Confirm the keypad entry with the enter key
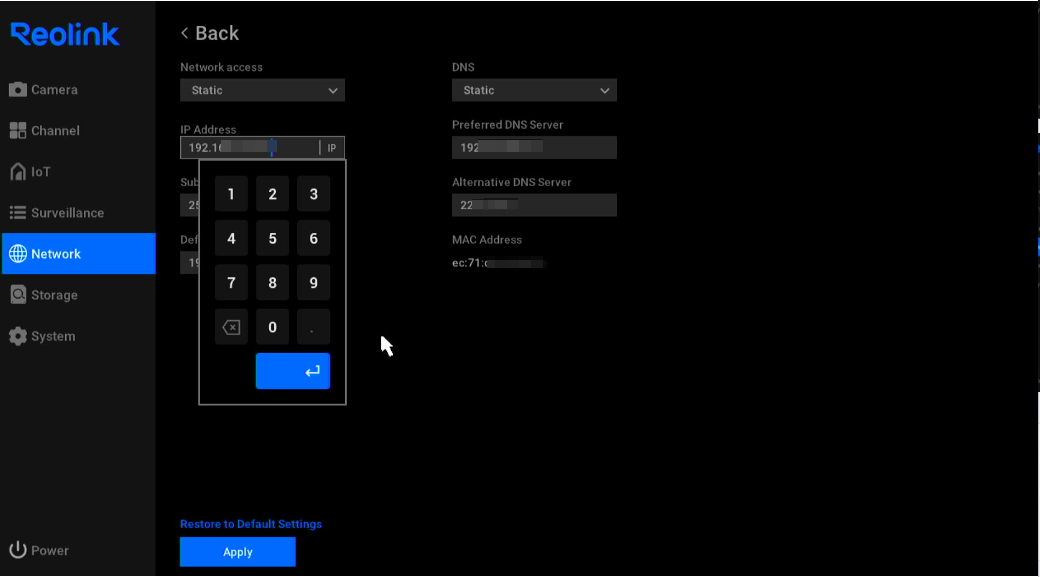This screenshot has height=577, width=1040. pyautogui.click(x=292, y=371)
